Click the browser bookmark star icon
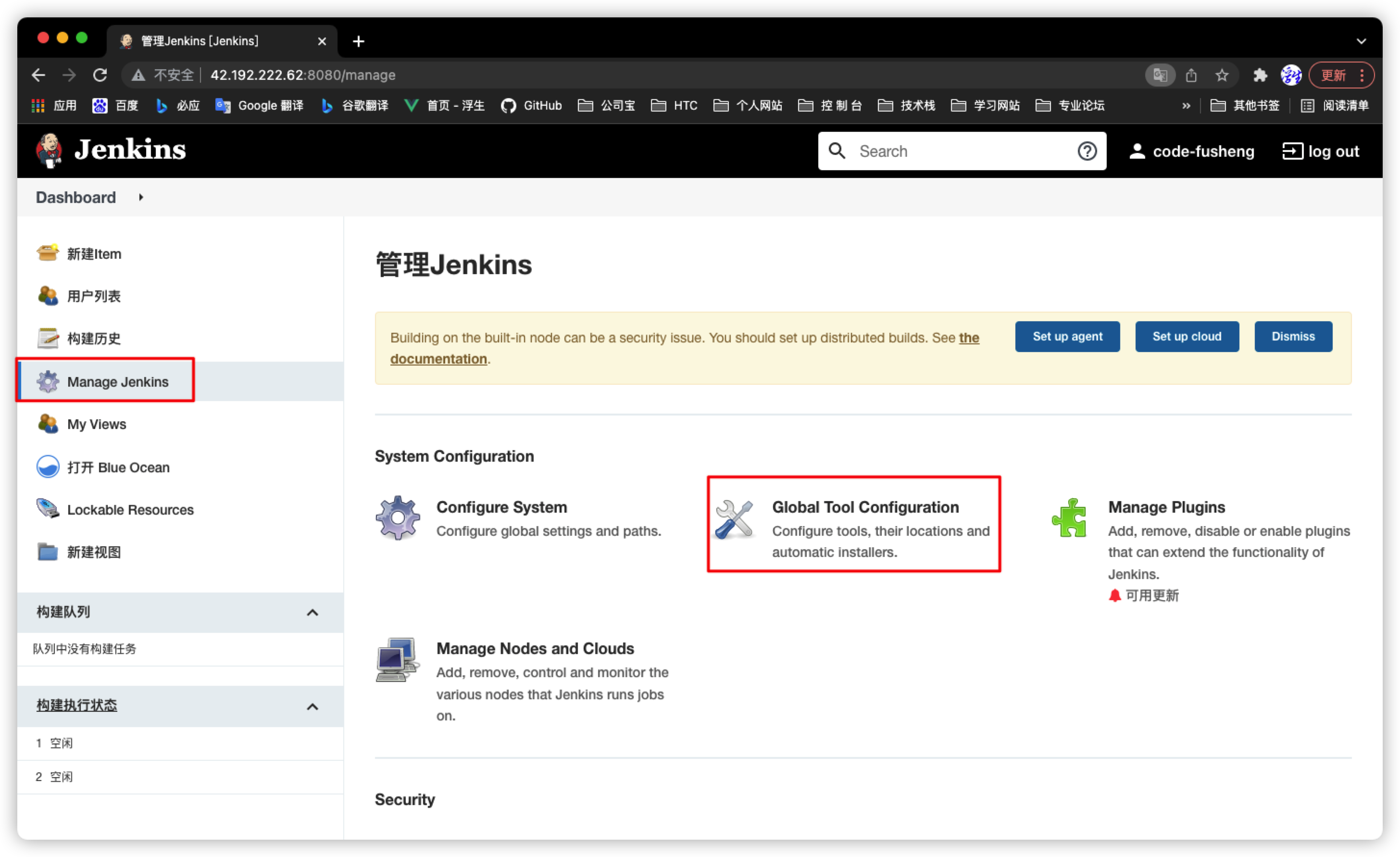The height and width of the screenshot is (857, 1400). pyautogui.click(x=1222, y=75)
